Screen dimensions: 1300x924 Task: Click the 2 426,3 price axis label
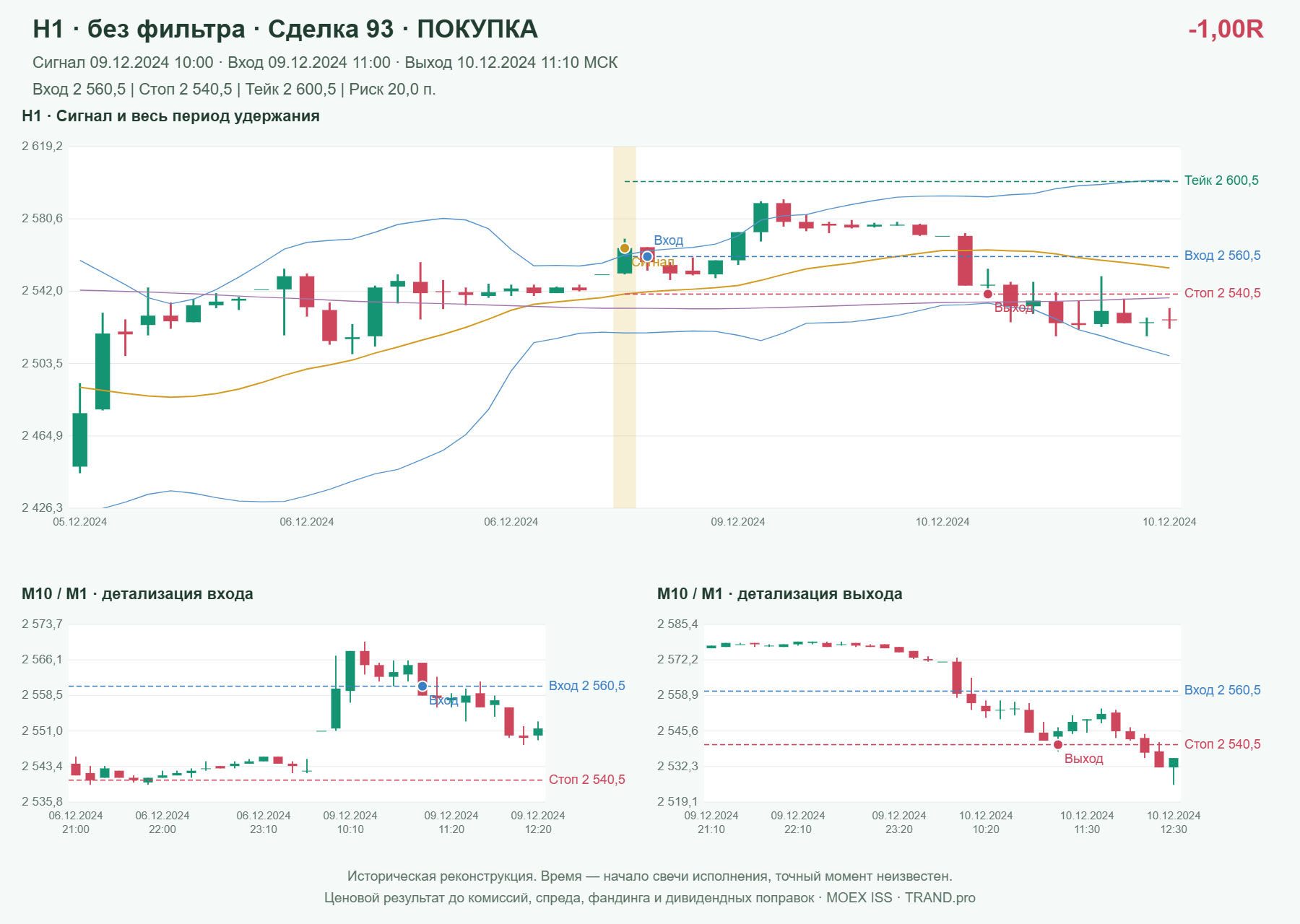[x=42, y=508]
